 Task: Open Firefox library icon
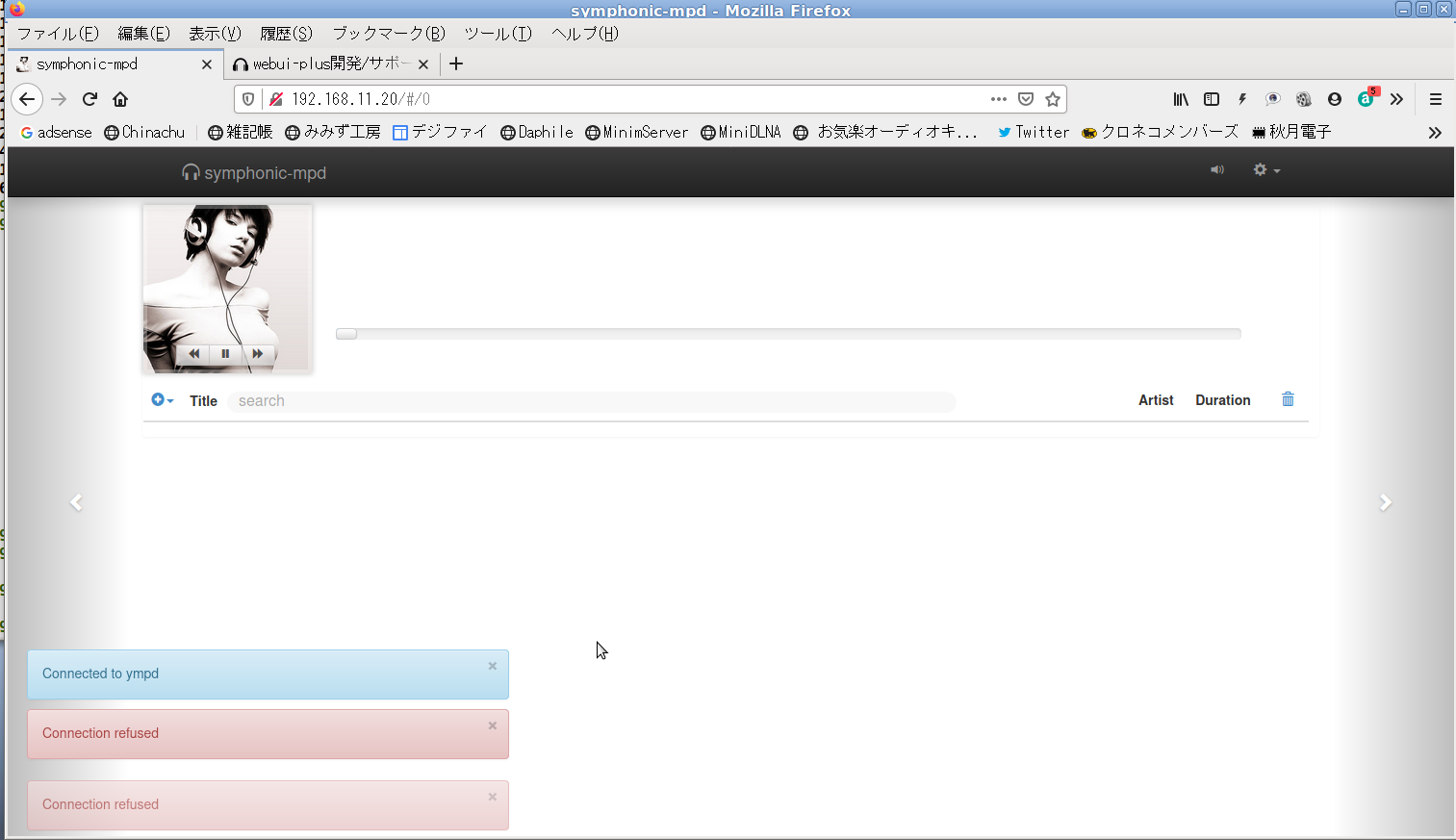(1181, 99)
